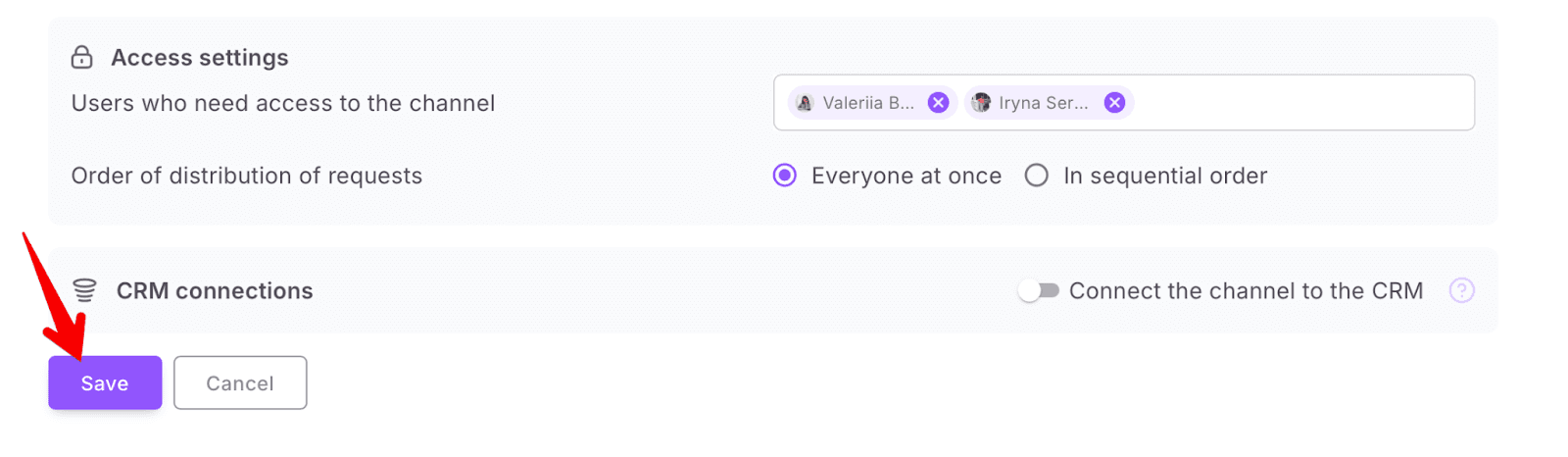The width and height of the screenshot is (1568, 457).
Task: Click Iryna Ser.'s avatar in the user chip
Action: (x=981, y=103)
